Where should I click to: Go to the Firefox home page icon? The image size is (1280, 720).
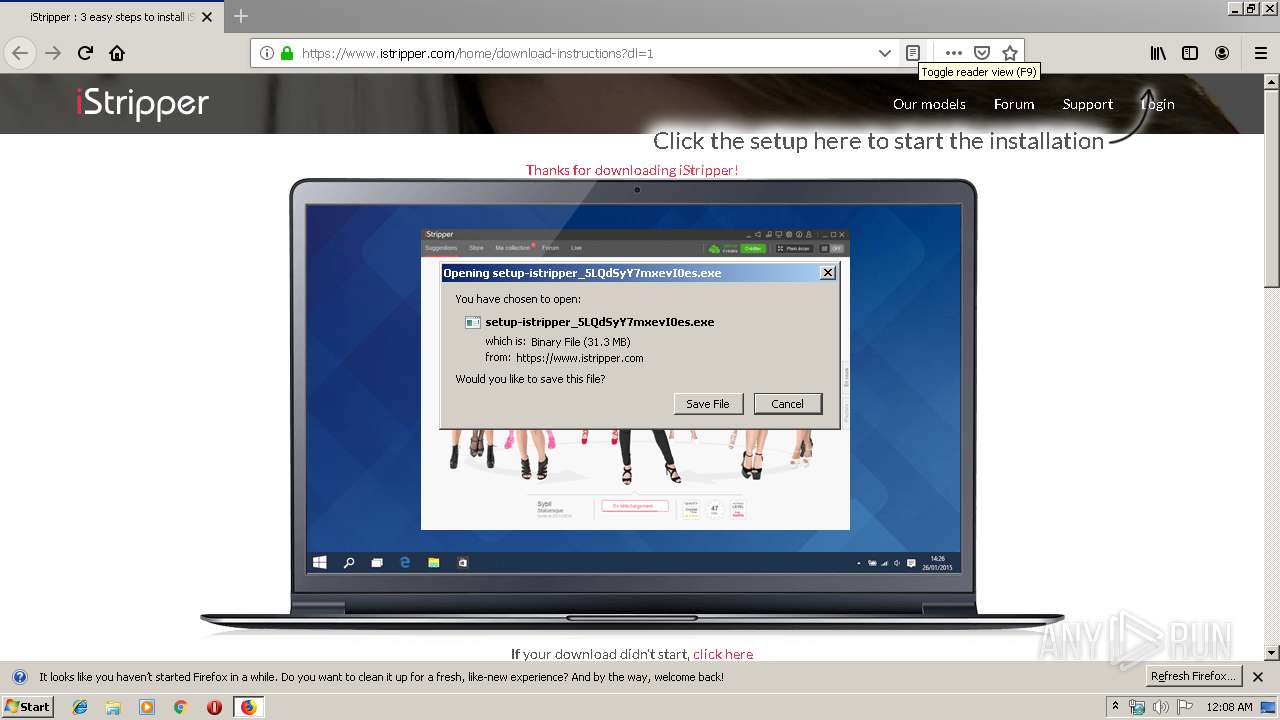tap(117, 53)
